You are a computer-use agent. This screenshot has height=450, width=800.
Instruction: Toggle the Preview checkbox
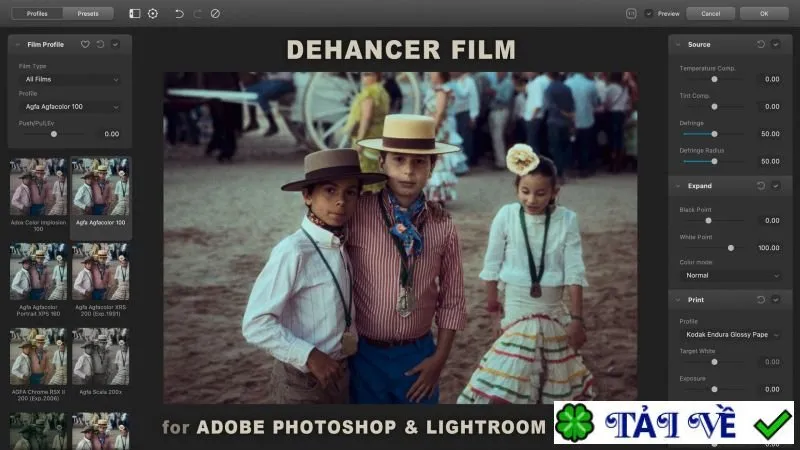click(648, 14)
